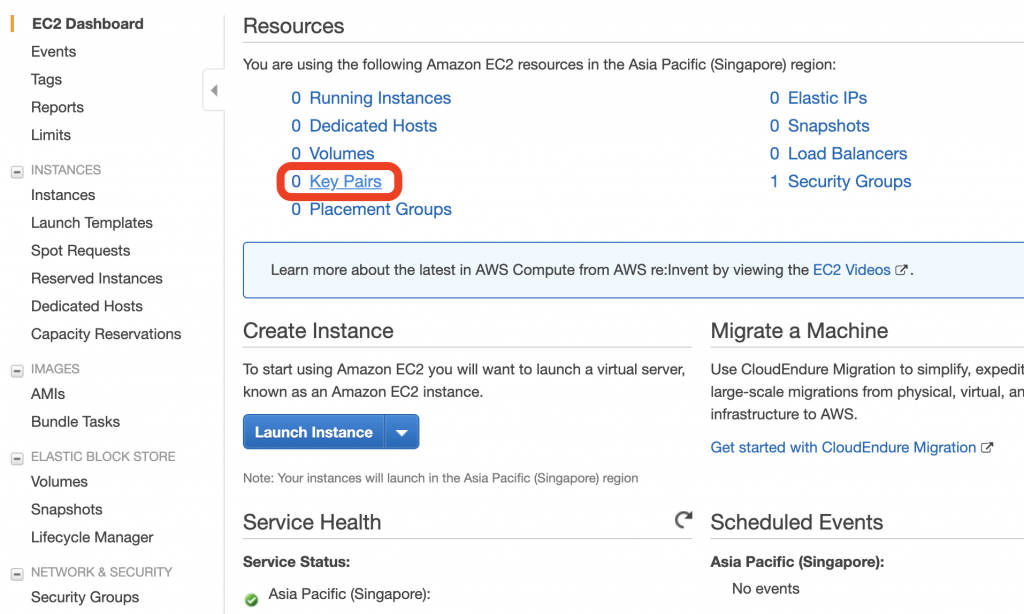
Task: Collapse the ELASTIC BLOCK STORE section
Action: (16, 458)
